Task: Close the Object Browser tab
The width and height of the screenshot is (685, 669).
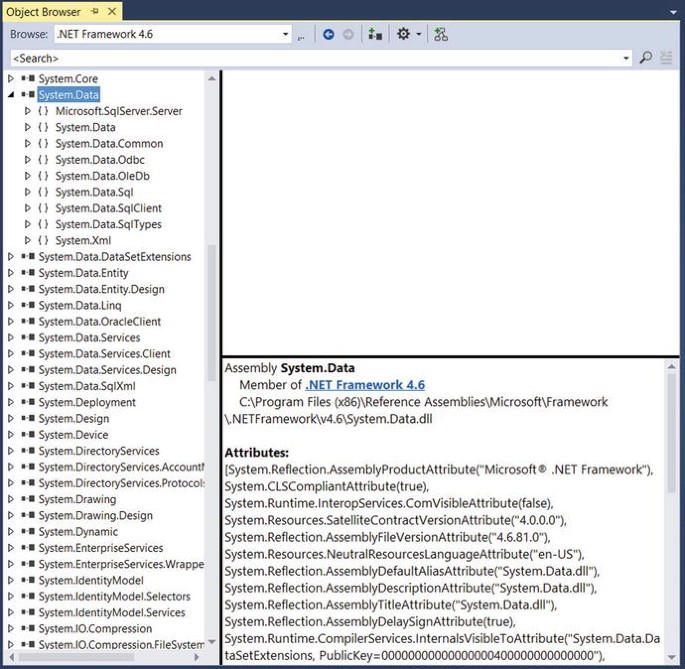Action: (110, 11)
